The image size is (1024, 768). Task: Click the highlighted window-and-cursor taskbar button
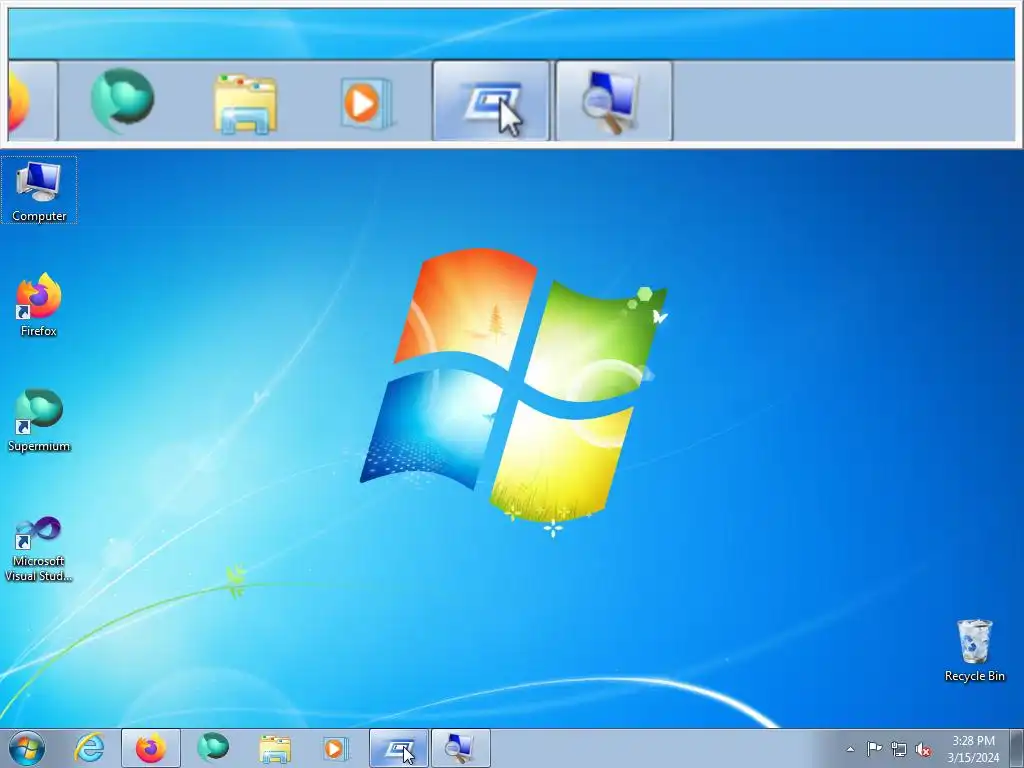(x=399, y=748)
